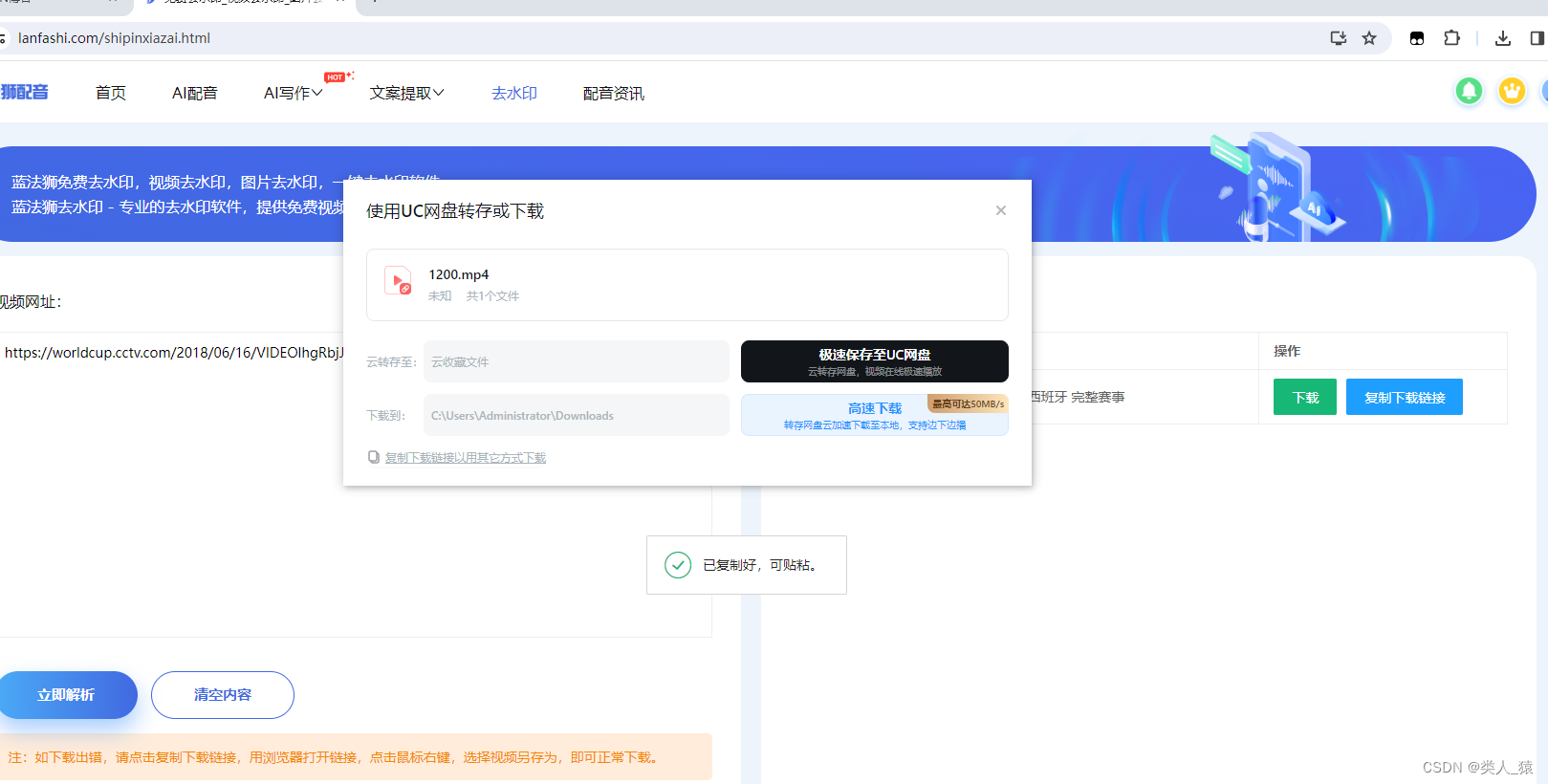The width and height of the screenshot is (1548, 784).
Task: Click the 使用UC网盘转存或下载 dialog title
Action: point(455,211)
